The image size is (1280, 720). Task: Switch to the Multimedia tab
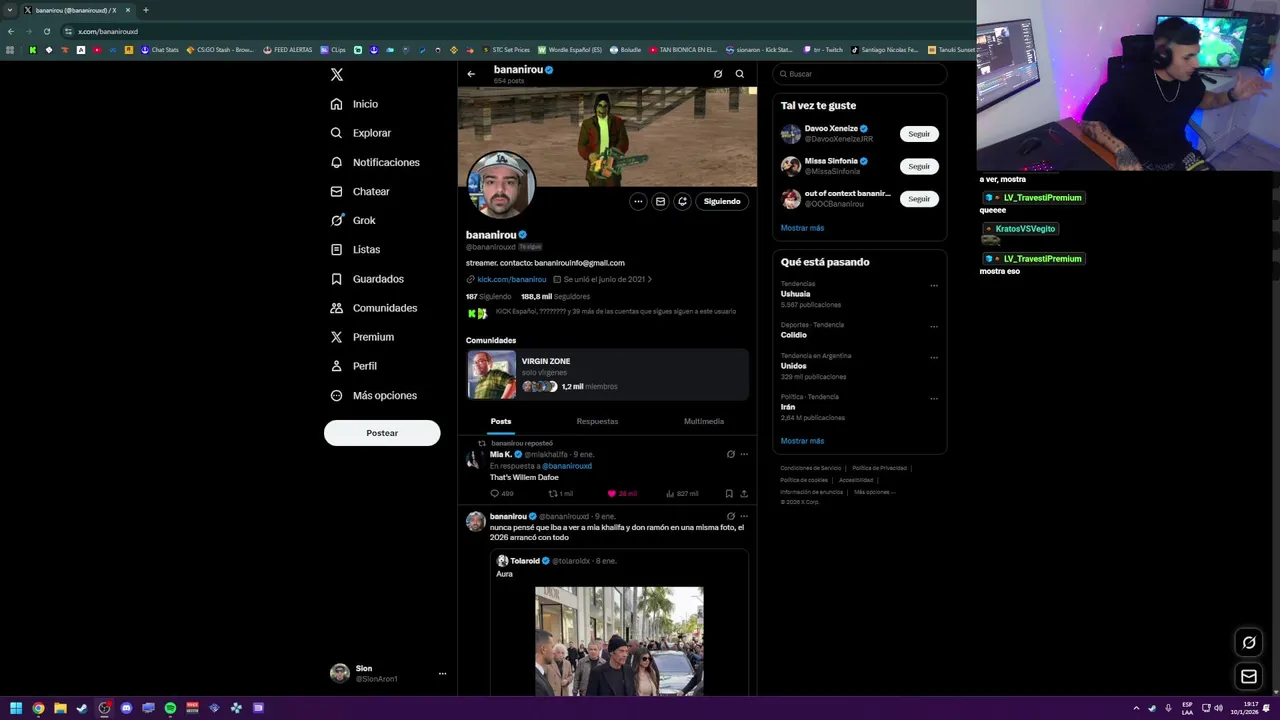point(704,422)
